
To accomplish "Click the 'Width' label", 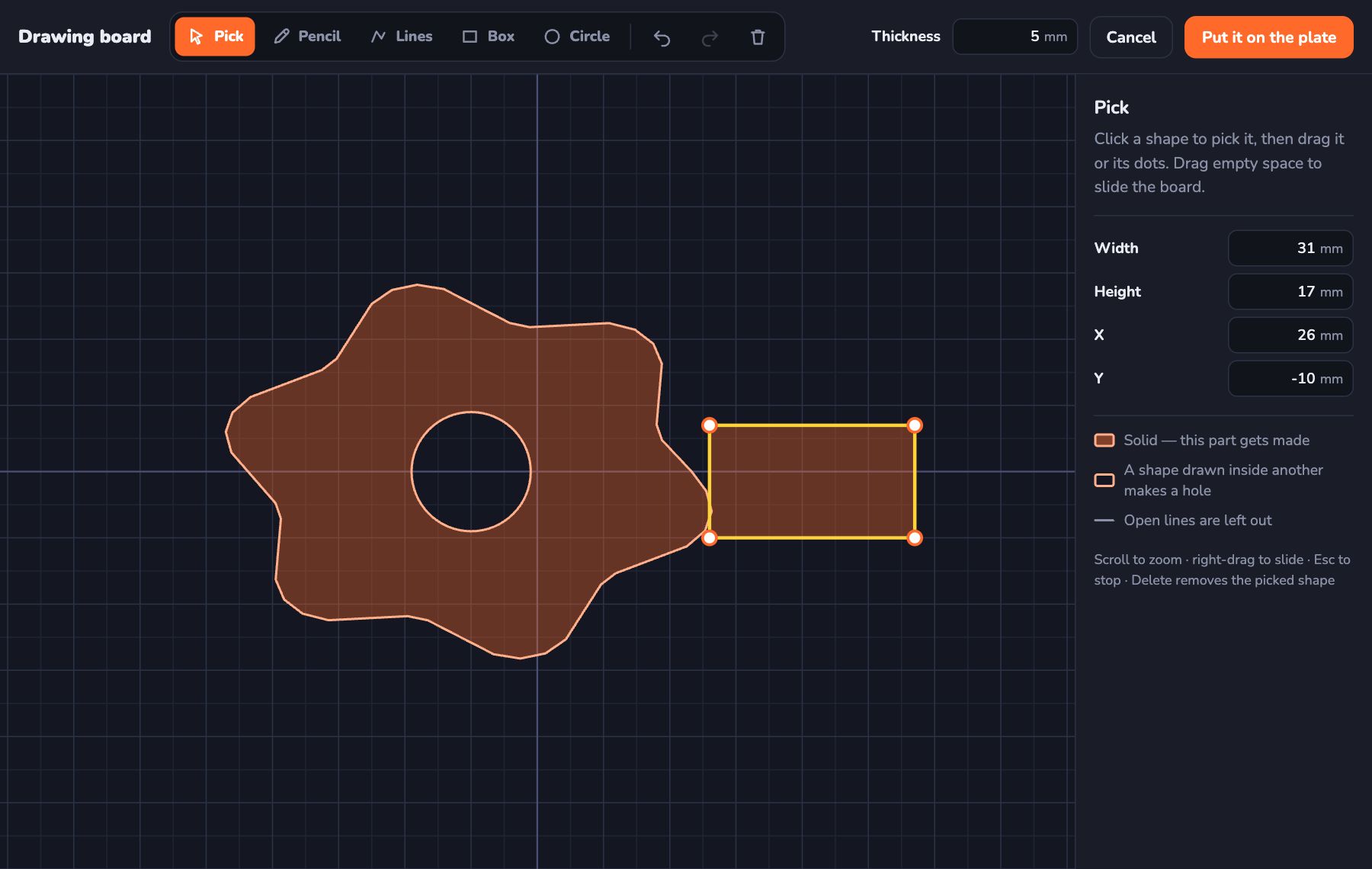I will (1116, 249).
